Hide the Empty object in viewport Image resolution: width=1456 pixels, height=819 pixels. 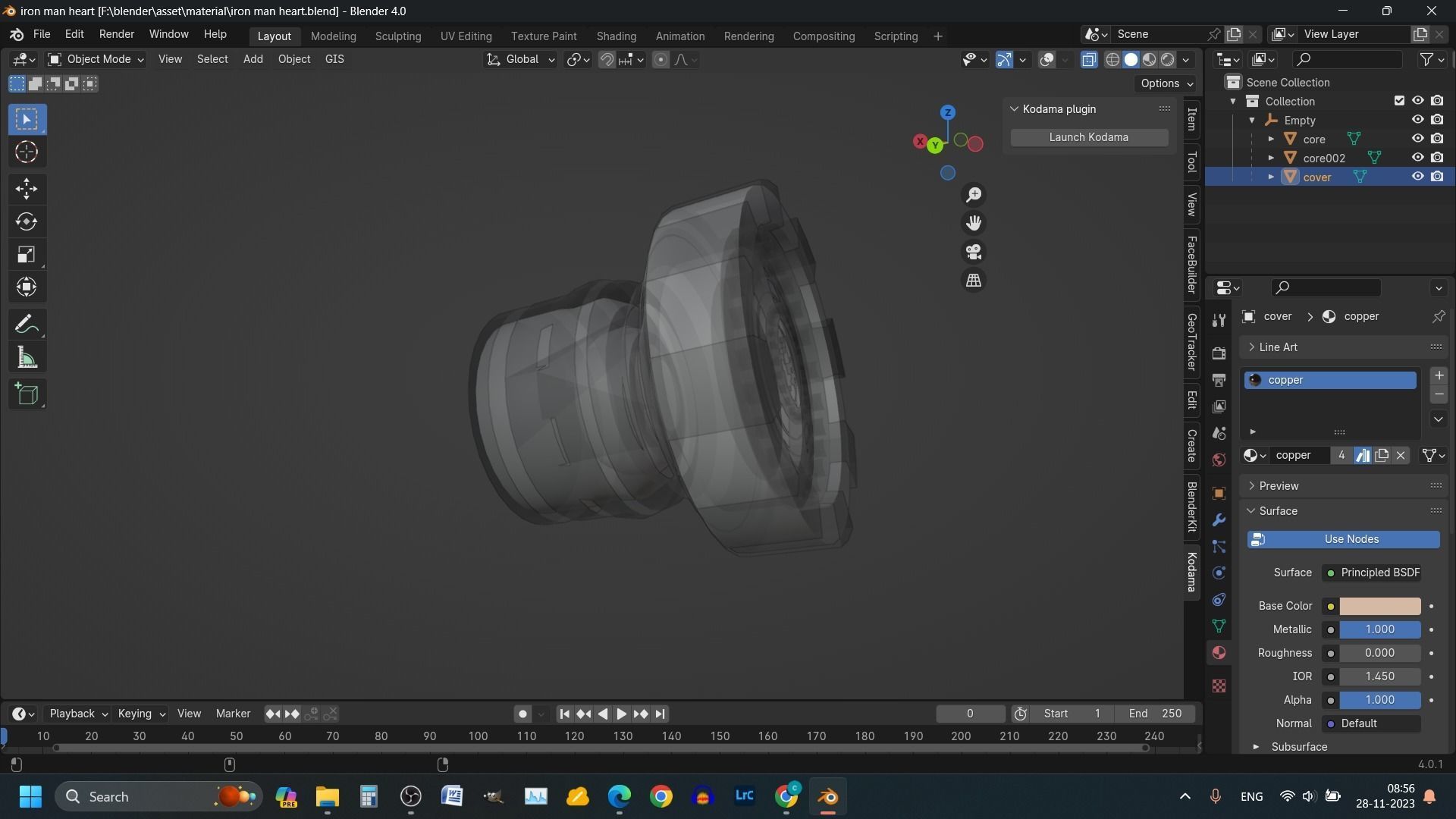[1417, 120]
